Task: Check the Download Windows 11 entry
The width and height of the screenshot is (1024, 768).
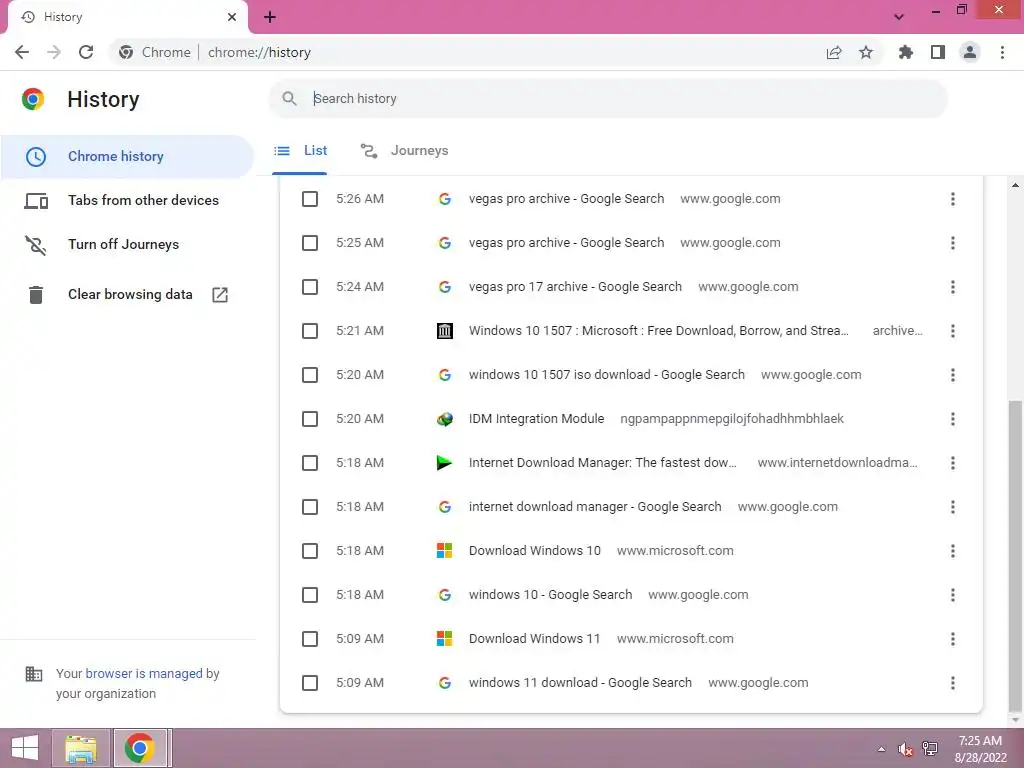Action: pos(310,639)
